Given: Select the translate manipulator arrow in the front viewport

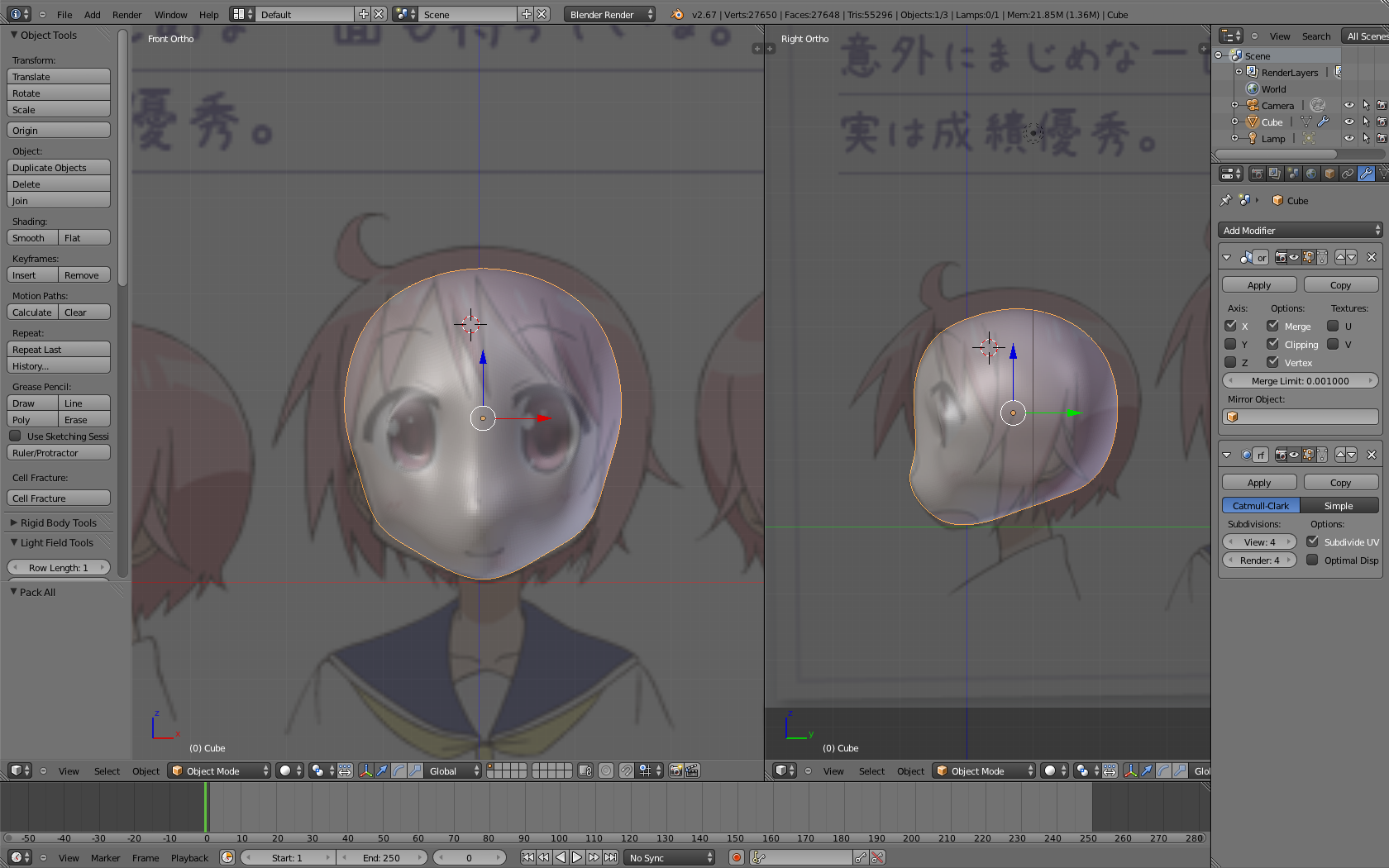Looking at the screenshot, I should pyautogui.click(x=382, y=770).
